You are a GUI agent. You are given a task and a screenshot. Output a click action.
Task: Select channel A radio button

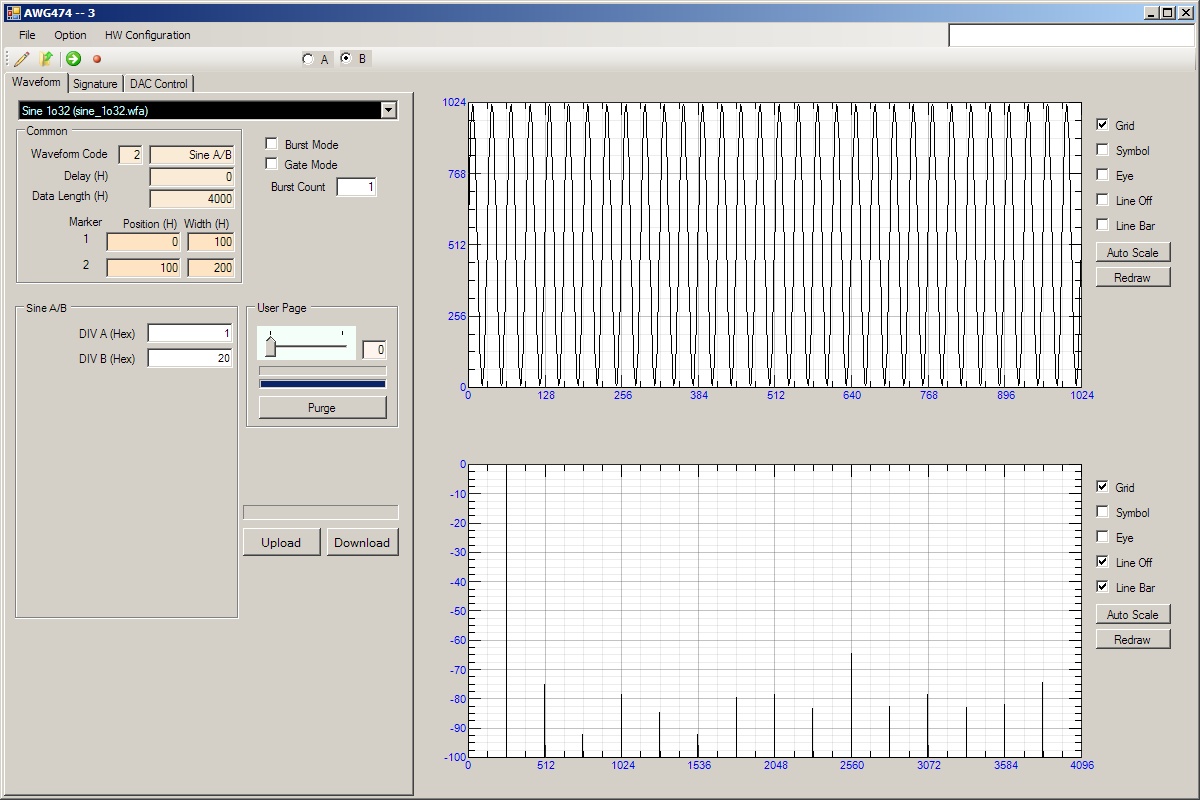tap(308, 58)
